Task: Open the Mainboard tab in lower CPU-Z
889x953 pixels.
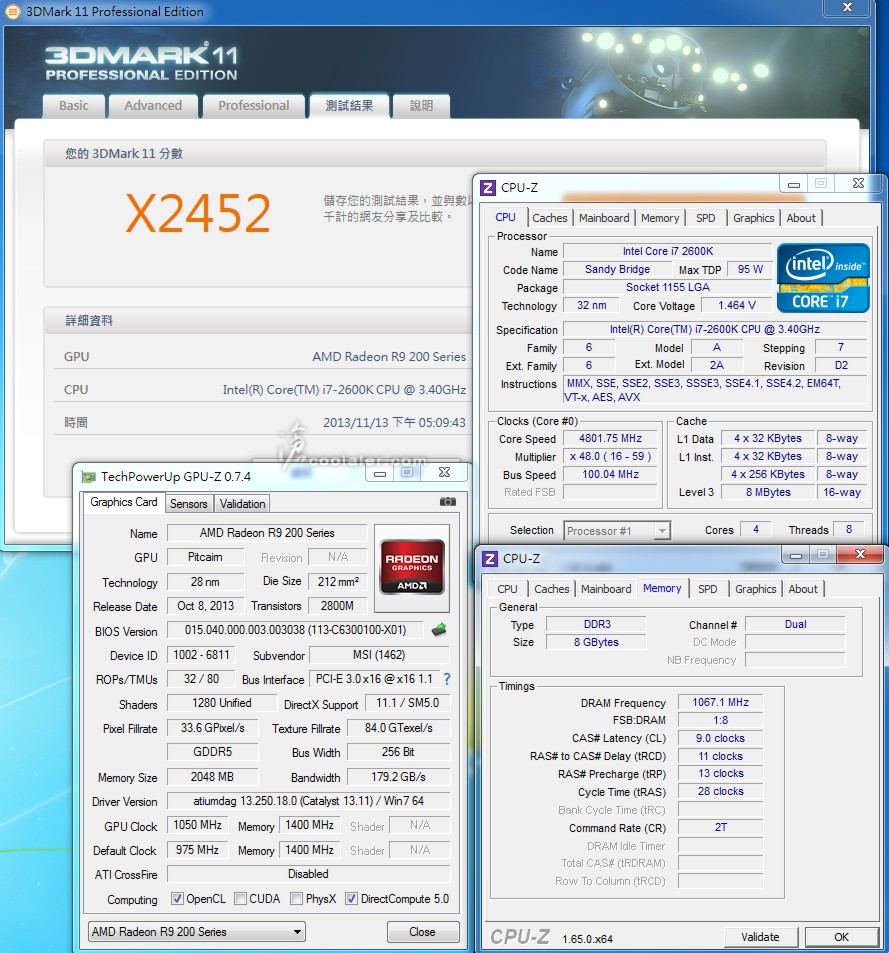Action: (606, 589)
